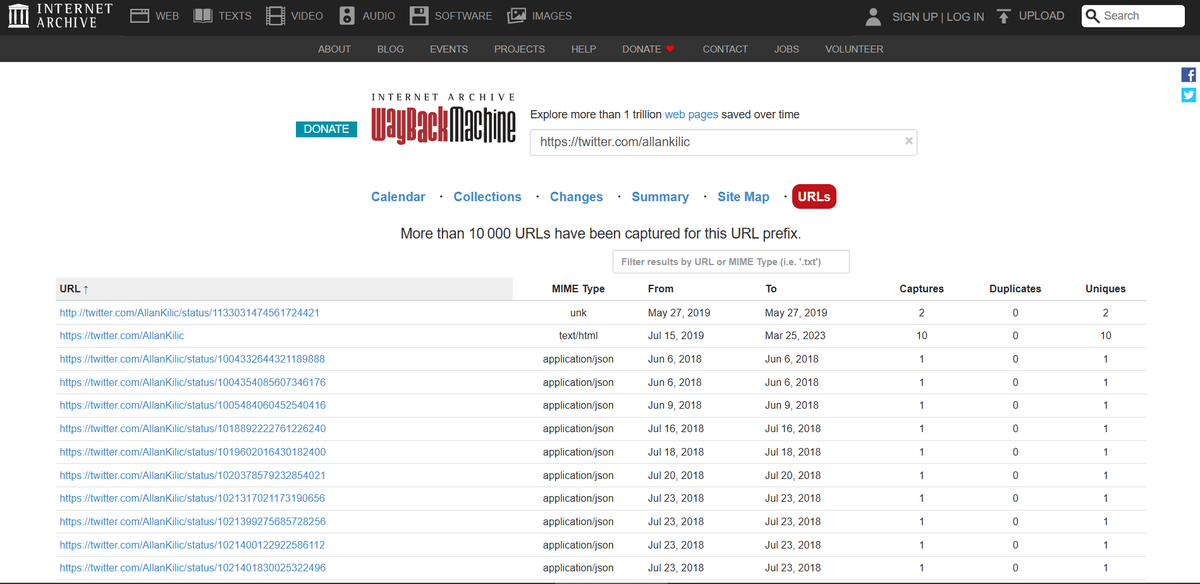Open status/1004332644321189888 URL link
This screenshot has width=1200, height=584.
[x=192, y=359]
